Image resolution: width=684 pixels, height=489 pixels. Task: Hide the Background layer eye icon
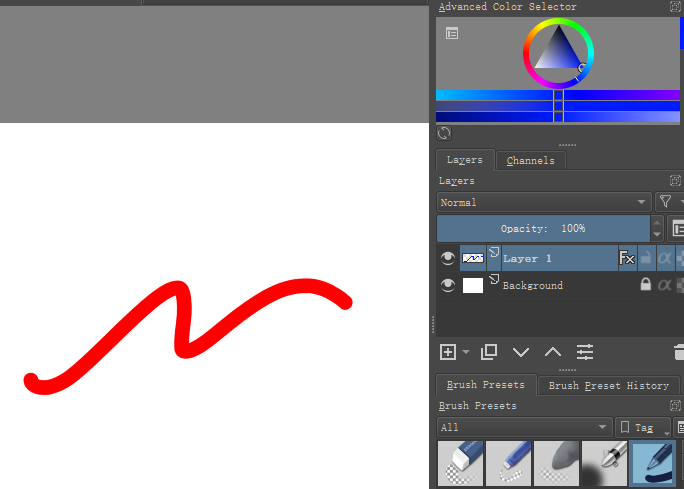click(448, 285)
